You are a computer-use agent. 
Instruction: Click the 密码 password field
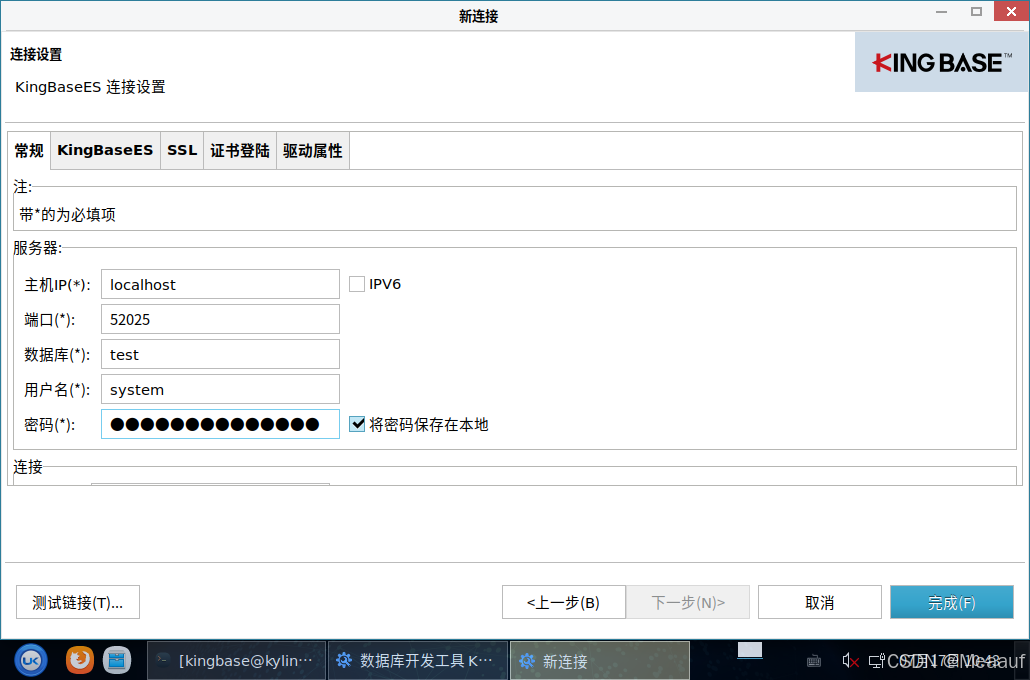pos(220,424)
